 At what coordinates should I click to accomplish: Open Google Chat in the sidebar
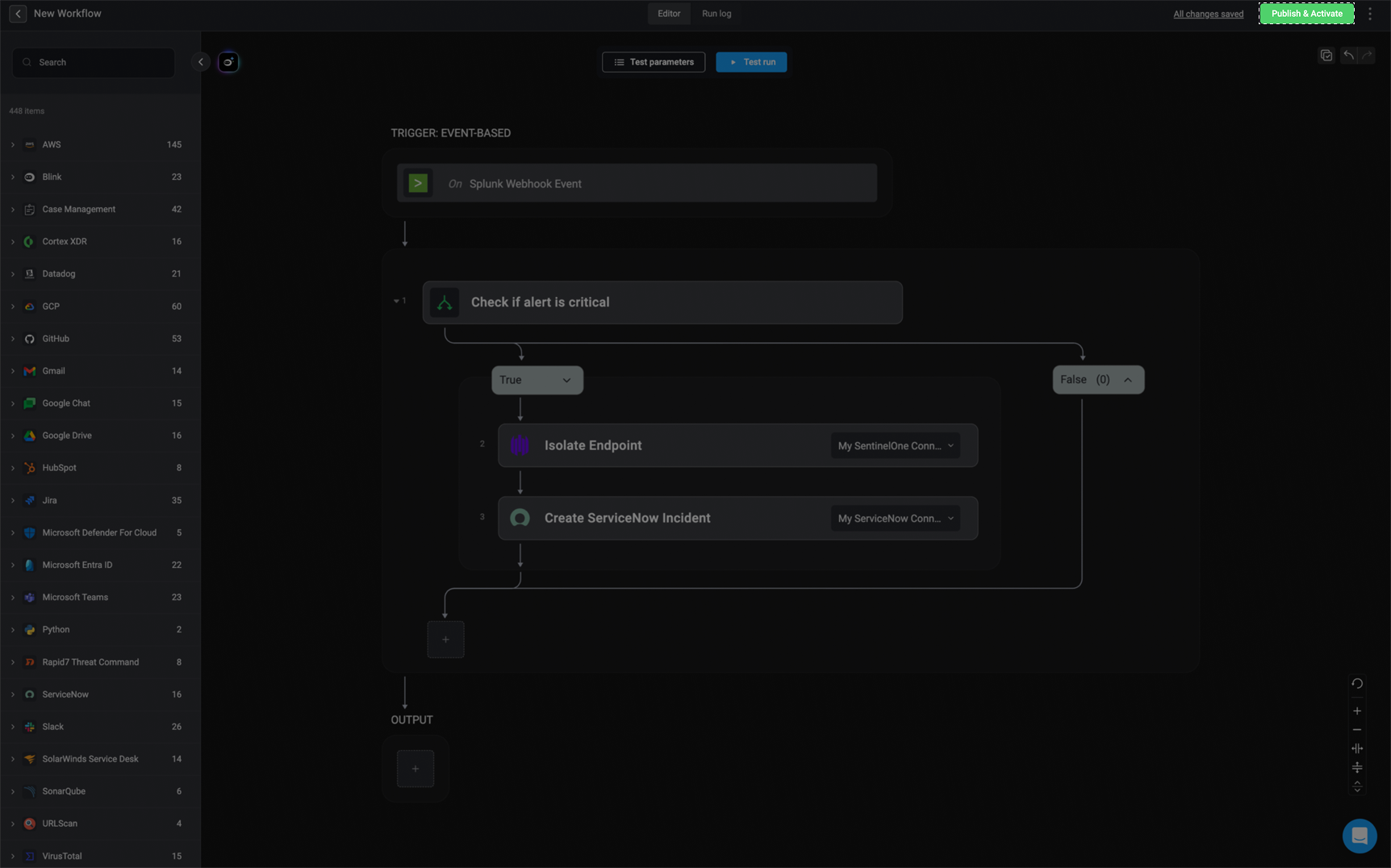click(100, 403)
